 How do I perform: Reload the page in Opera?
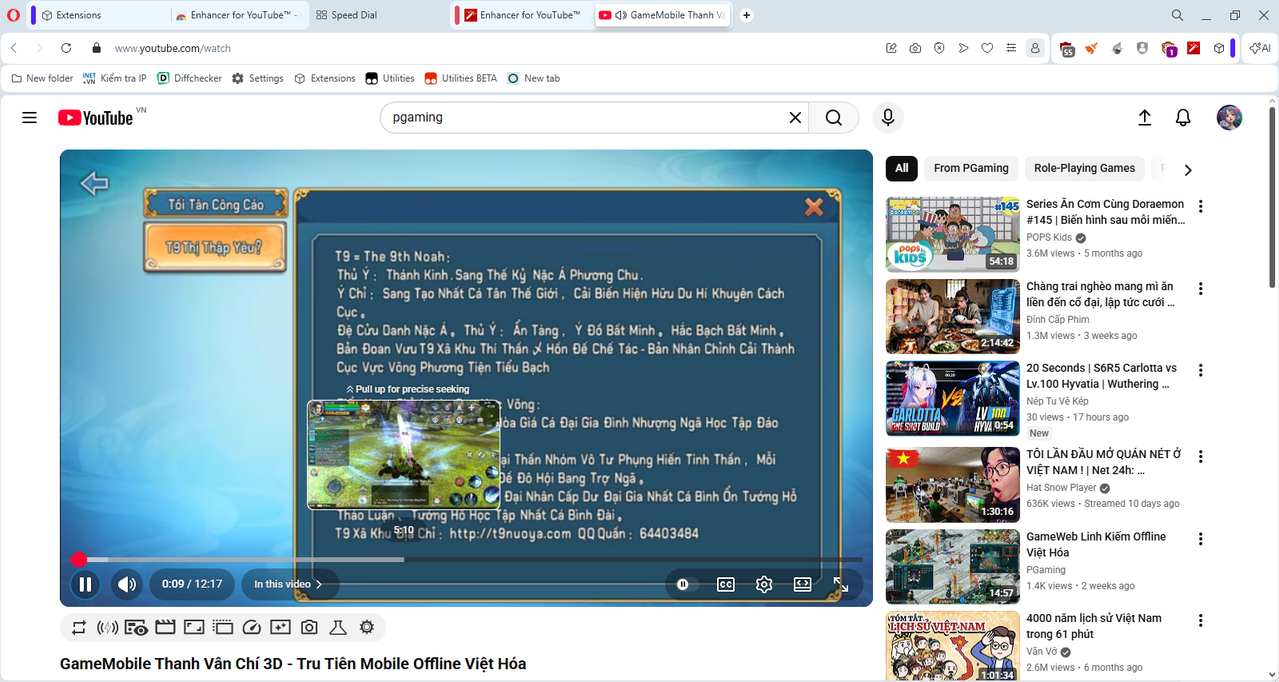[66, 48]
